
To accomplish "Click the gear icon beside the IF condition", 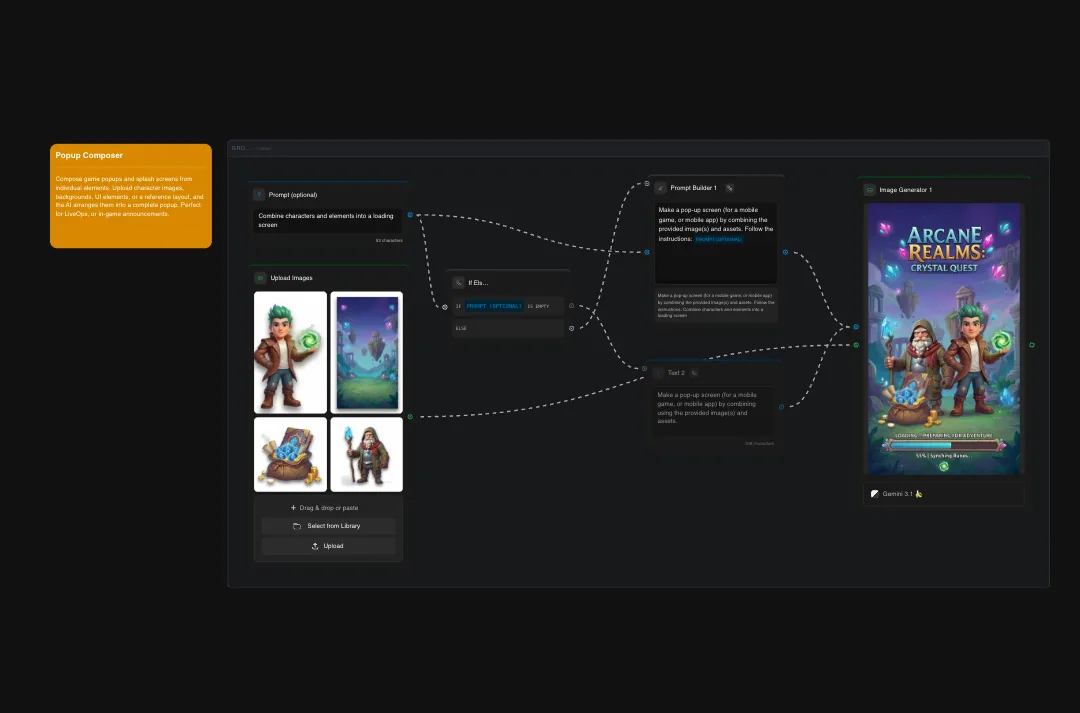I will (571, 306).
